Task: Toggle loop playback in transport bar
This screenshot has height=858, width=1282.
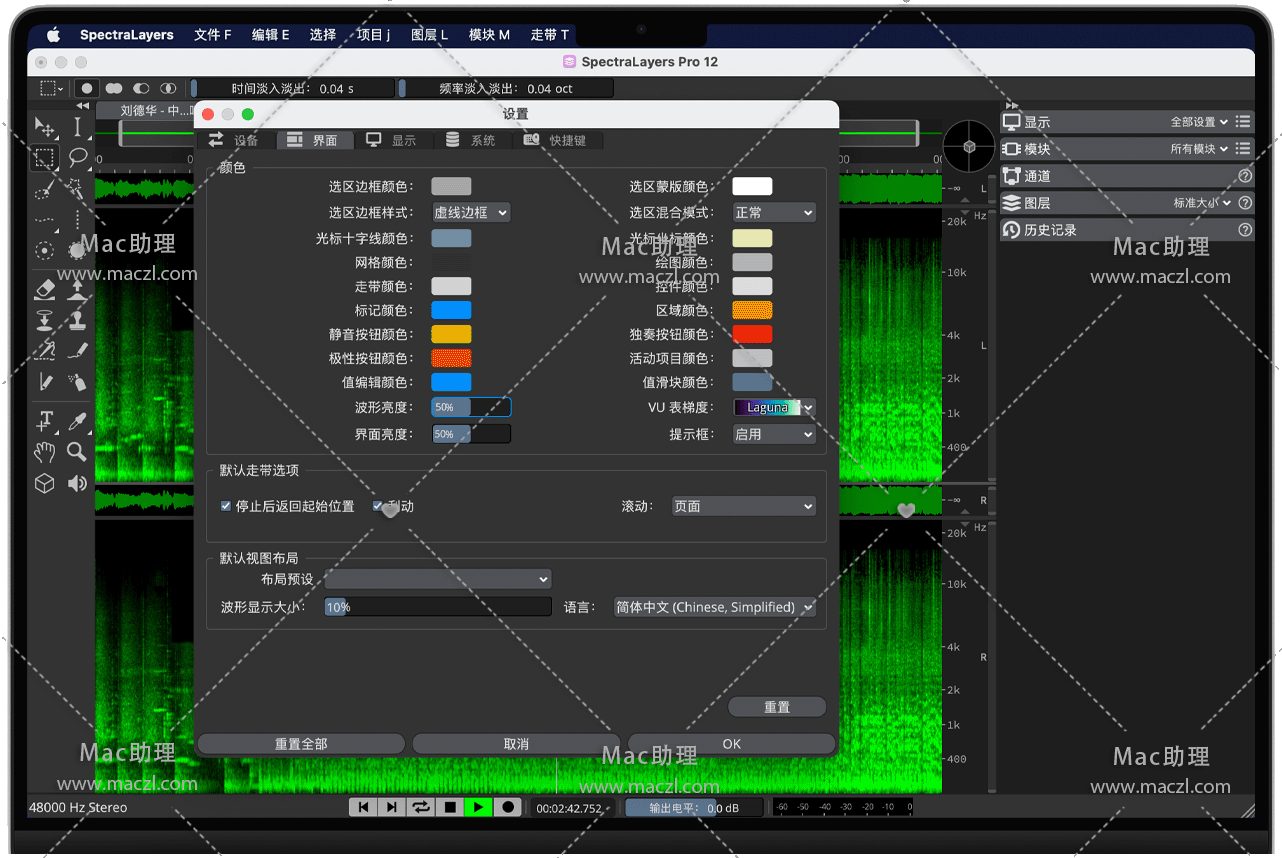Action: point(421,807)
